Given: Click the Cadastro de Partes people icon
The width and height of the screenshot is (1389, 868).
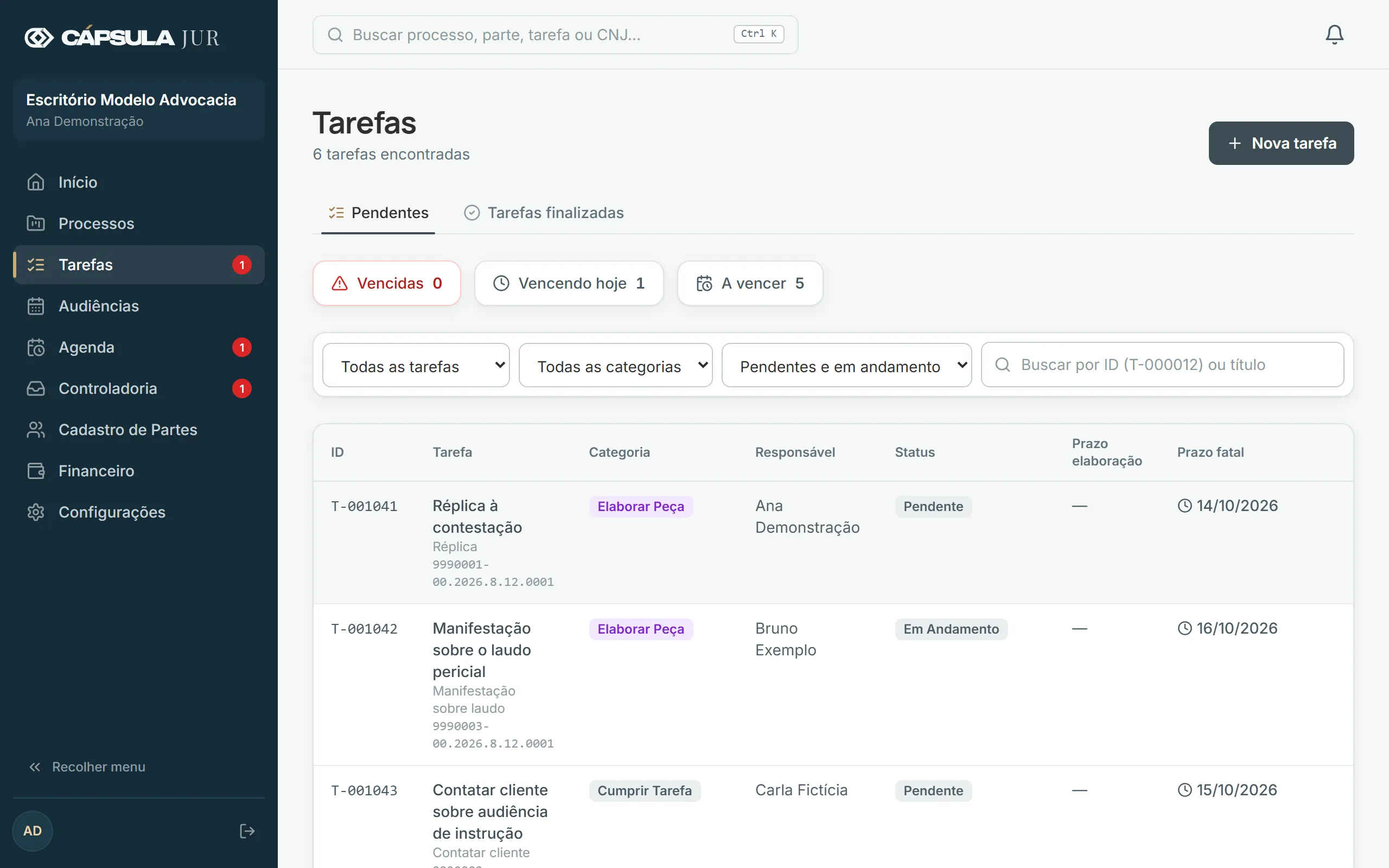Looking at the screenshot, I should [36, 430].
